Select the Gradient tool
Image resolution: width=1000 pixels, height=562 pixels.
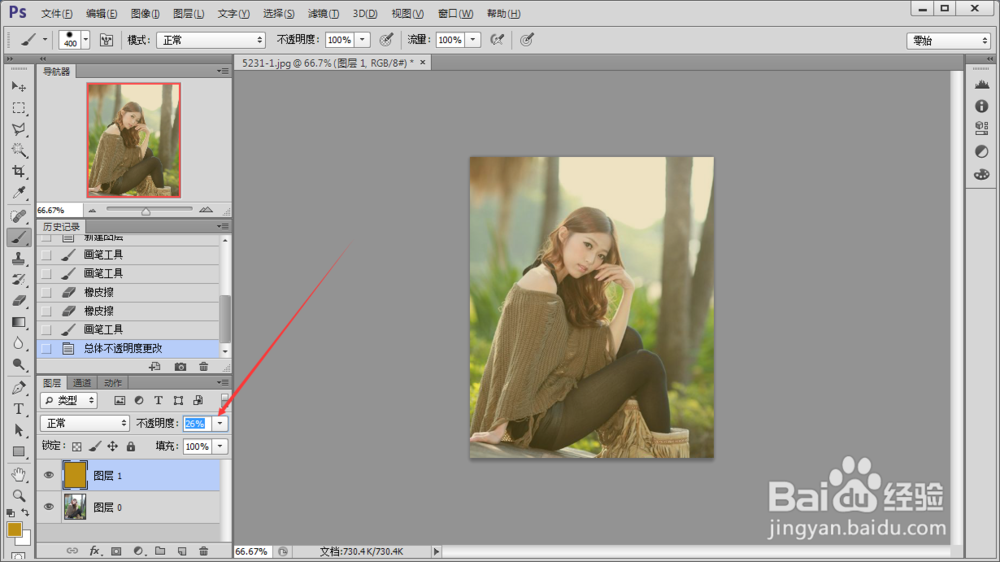(18, 322)
